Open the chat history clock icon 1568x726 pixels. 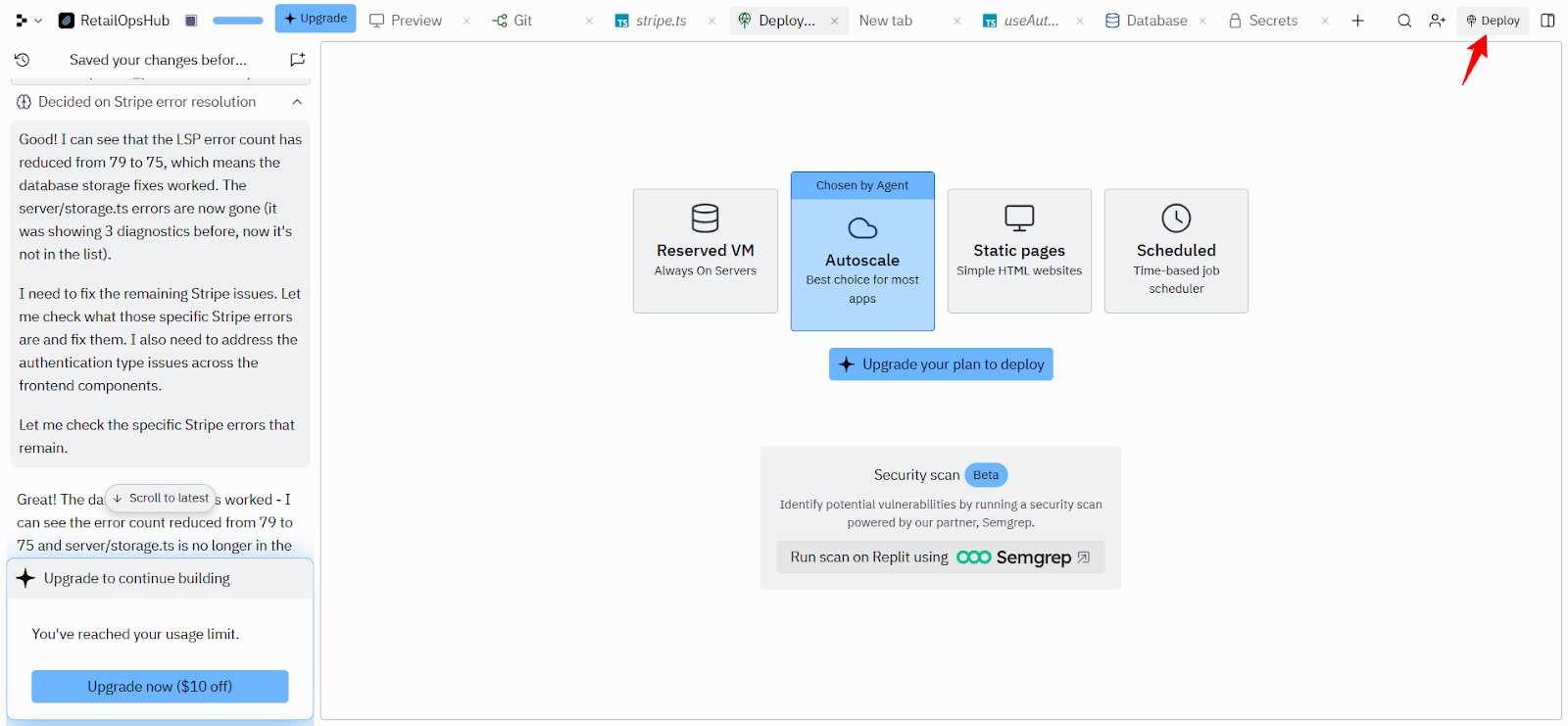point(22,60)
